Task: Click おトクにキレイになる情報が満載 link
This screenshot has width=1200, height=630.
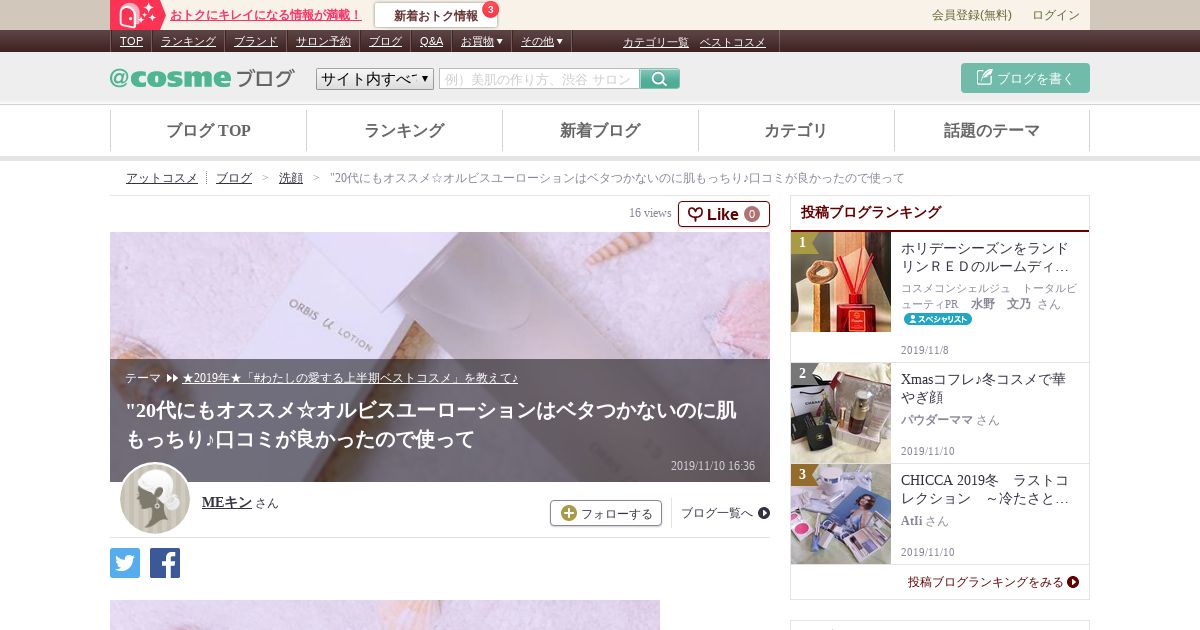Action: tap(266, 15)
